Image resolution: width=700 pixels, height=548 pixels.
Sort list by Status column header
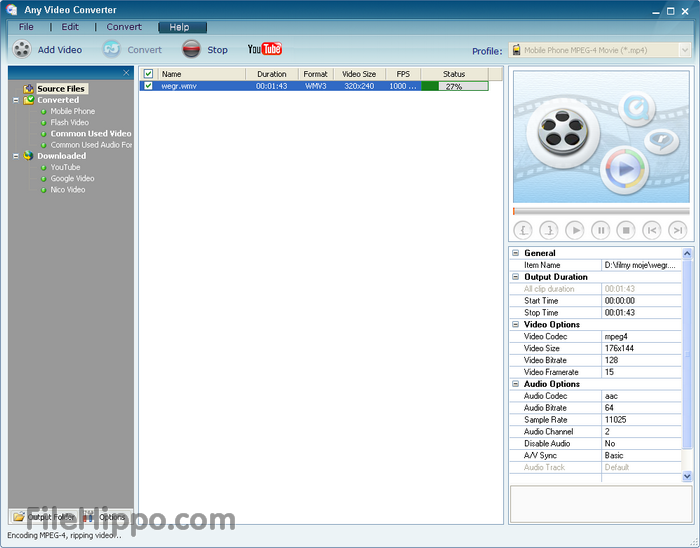click(454, 74)
